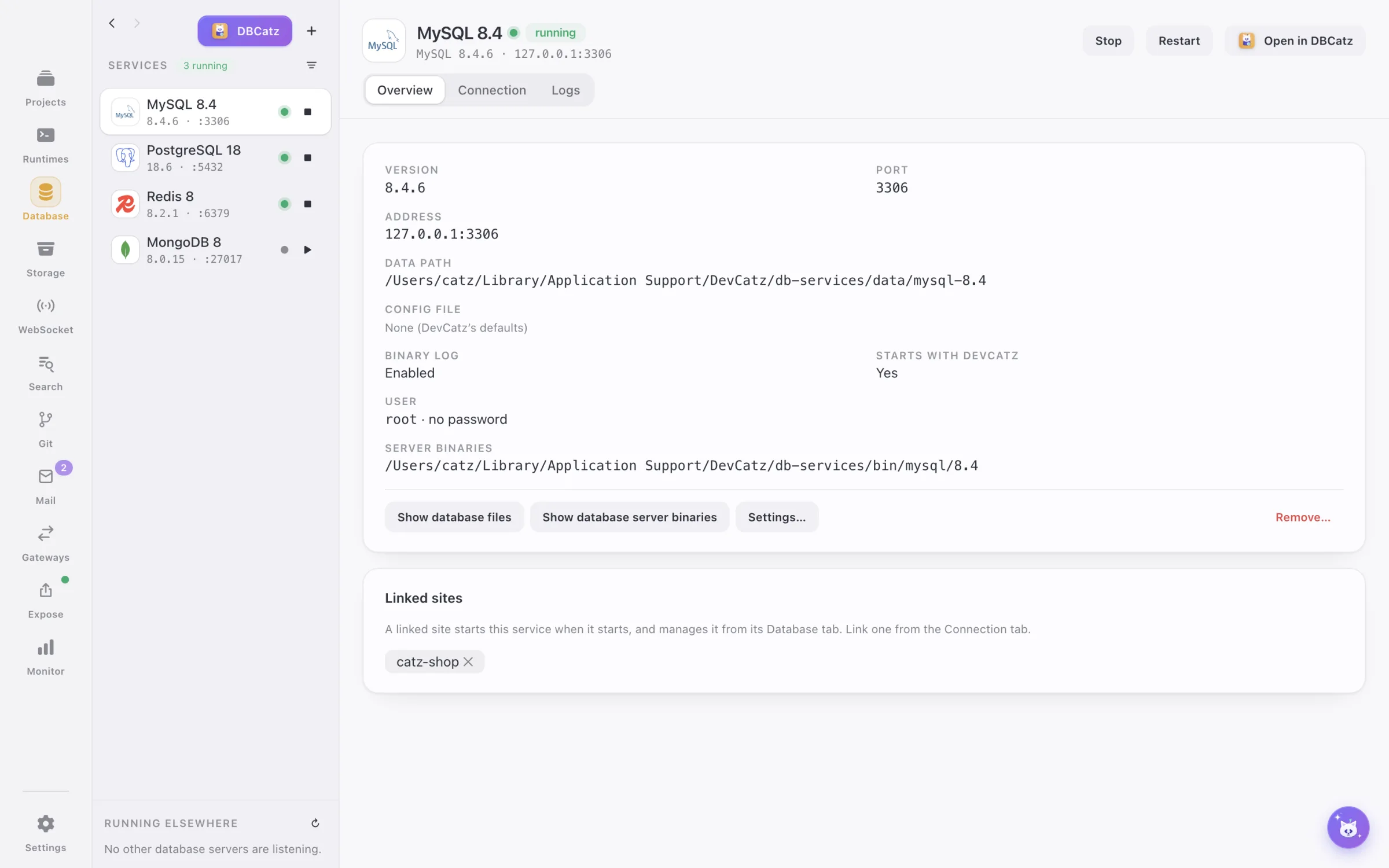
Task: Click the DBCatz purple button
Action: (x=245, y=31)
